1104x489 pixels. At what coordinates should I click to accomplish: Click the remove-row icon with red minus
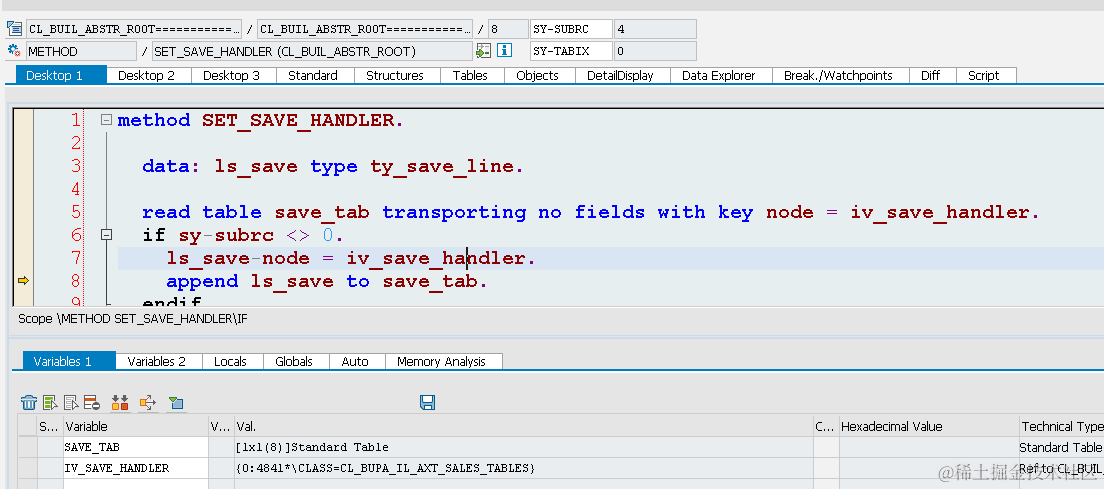point(92,402)
